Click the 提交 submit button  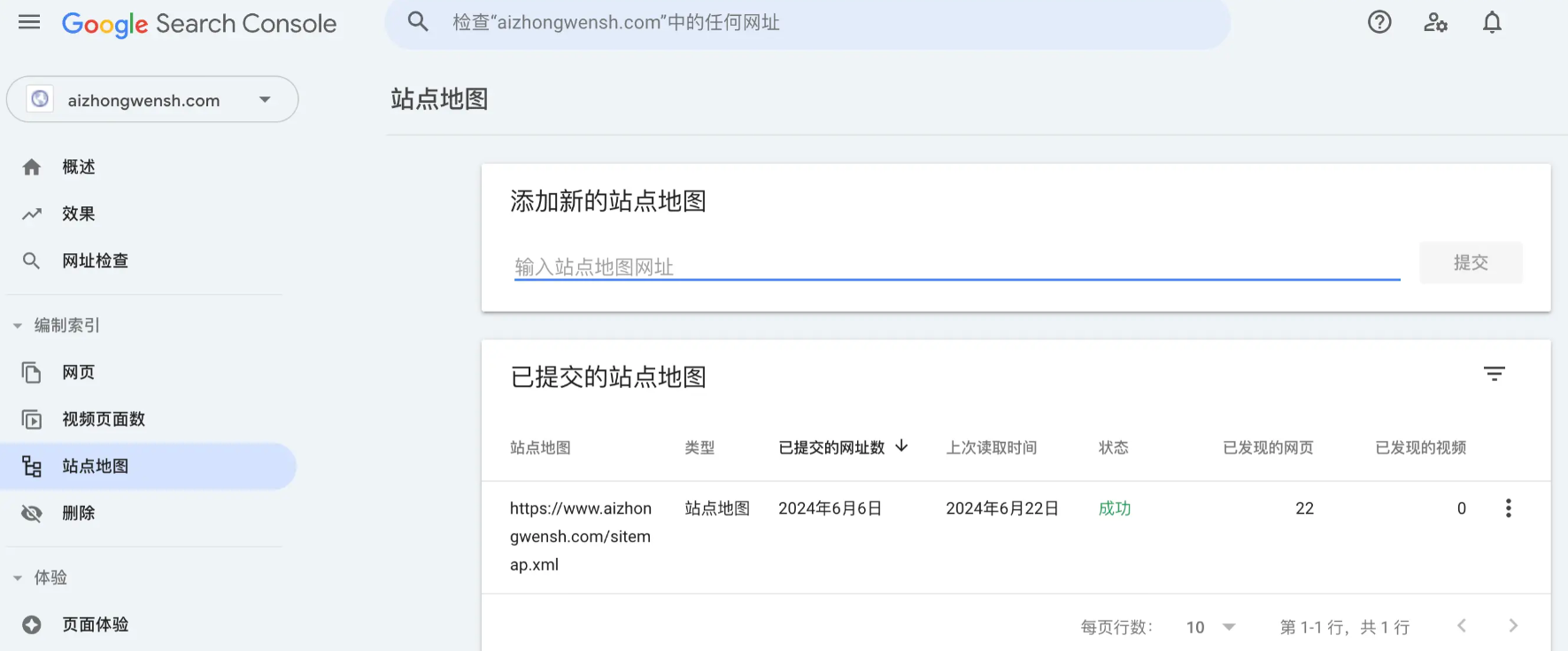point(1471,262)
